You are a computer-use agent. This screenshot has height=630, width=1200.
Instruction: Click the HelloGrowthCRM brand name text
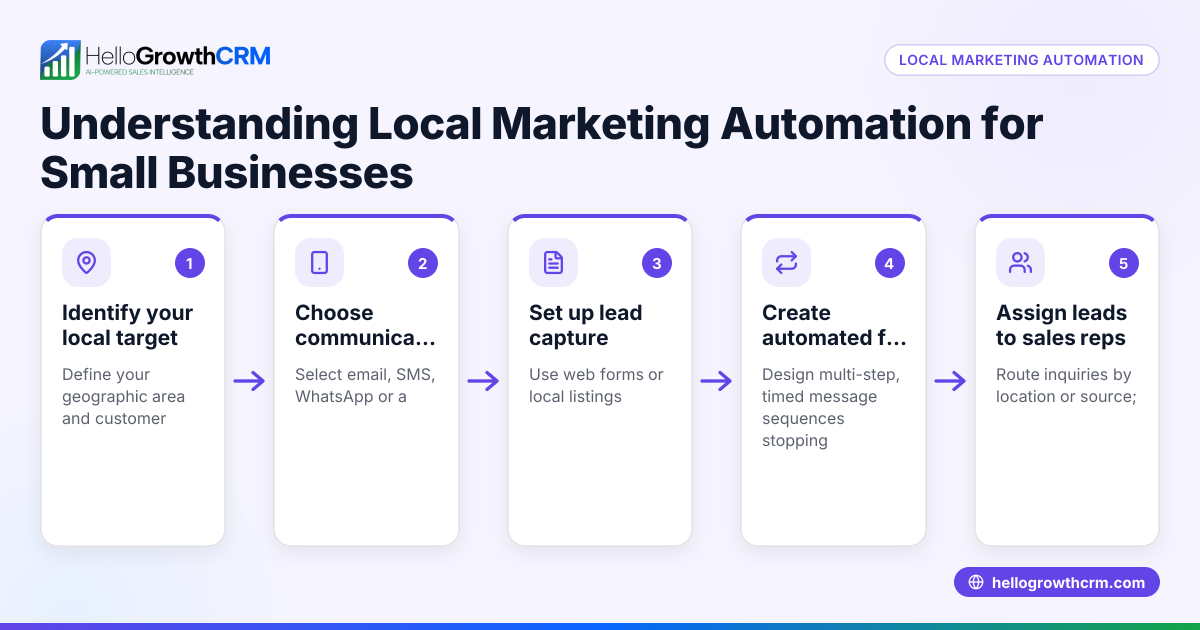(x=178, y=55)
